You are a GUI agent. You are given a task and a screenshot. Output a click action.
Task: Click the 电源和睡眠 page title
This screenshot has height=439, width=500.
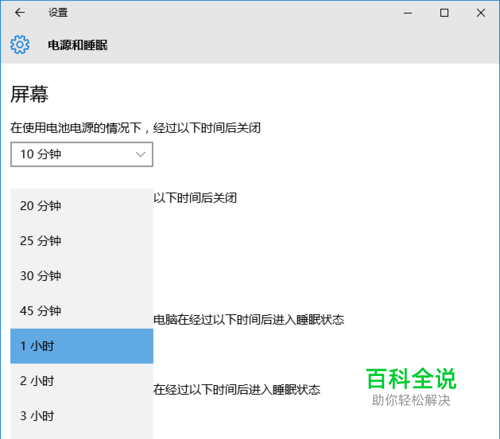pyautogui.click(x=77, y=45)
